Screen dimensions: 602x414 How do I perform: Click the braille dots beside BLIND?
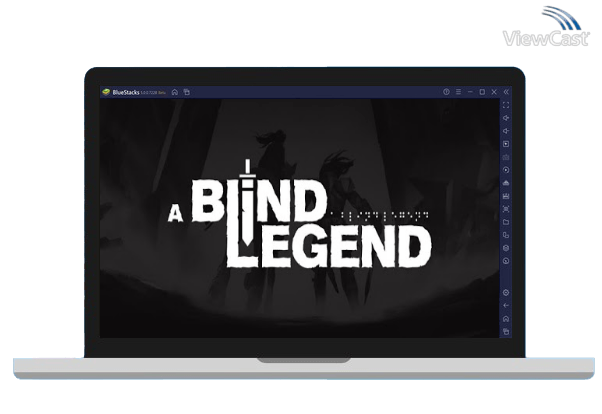click(x=379, y=216)
